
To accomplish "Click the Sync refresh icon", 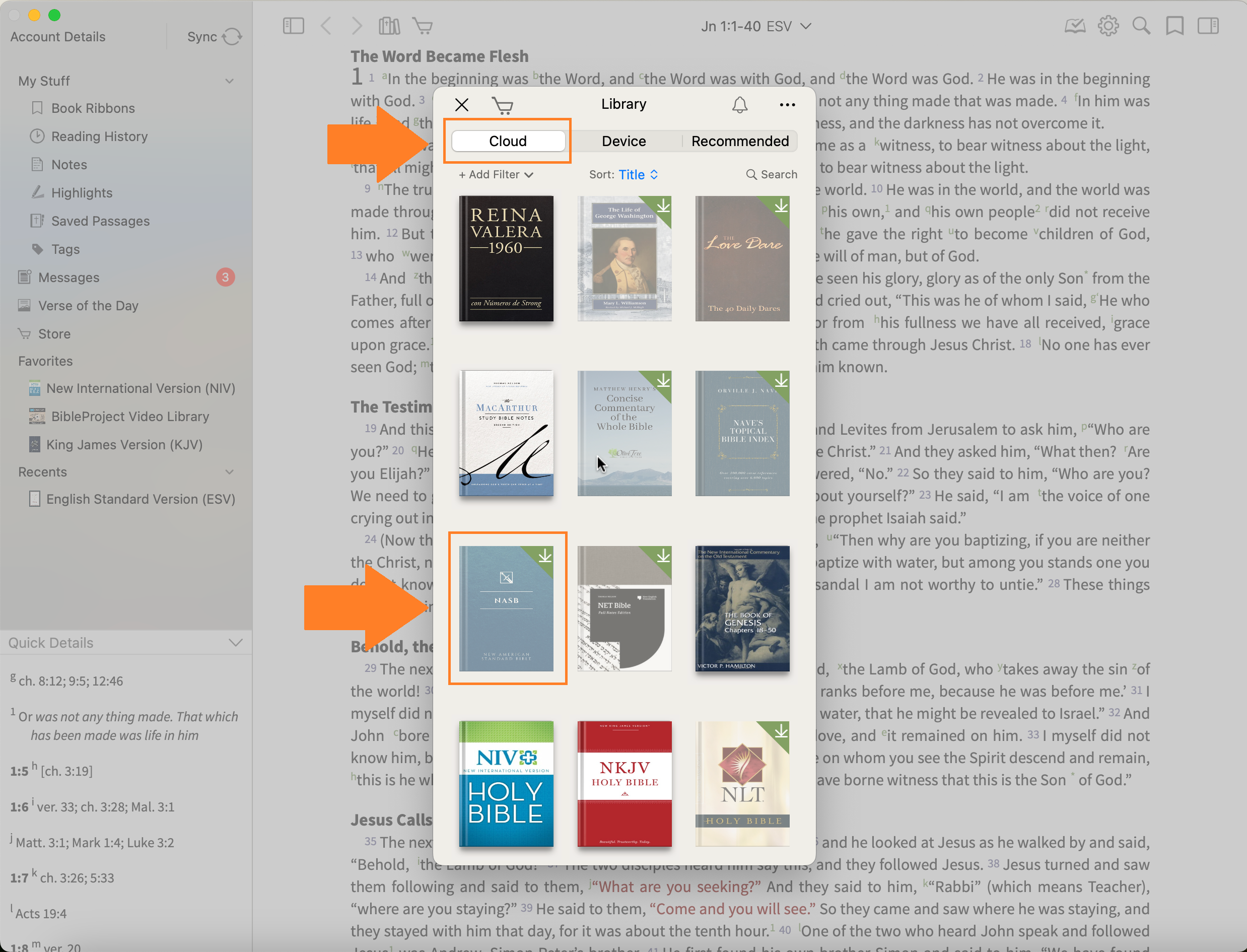I will pyautogui.click(x=232, y=37).
